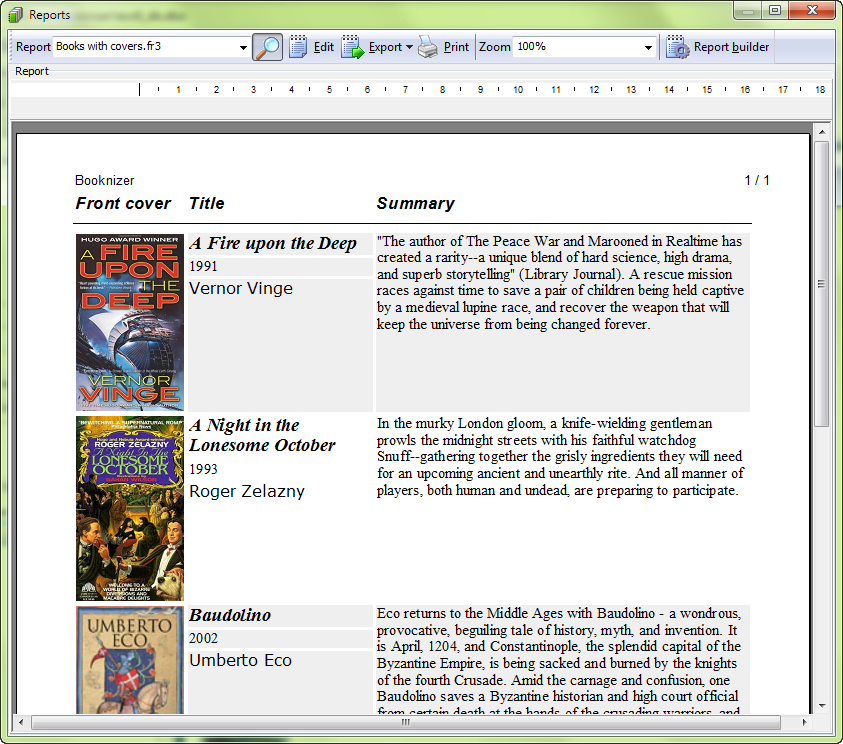Click the Export button label
This screenshot has height=744, width=843.
click(x=385, y=47)
